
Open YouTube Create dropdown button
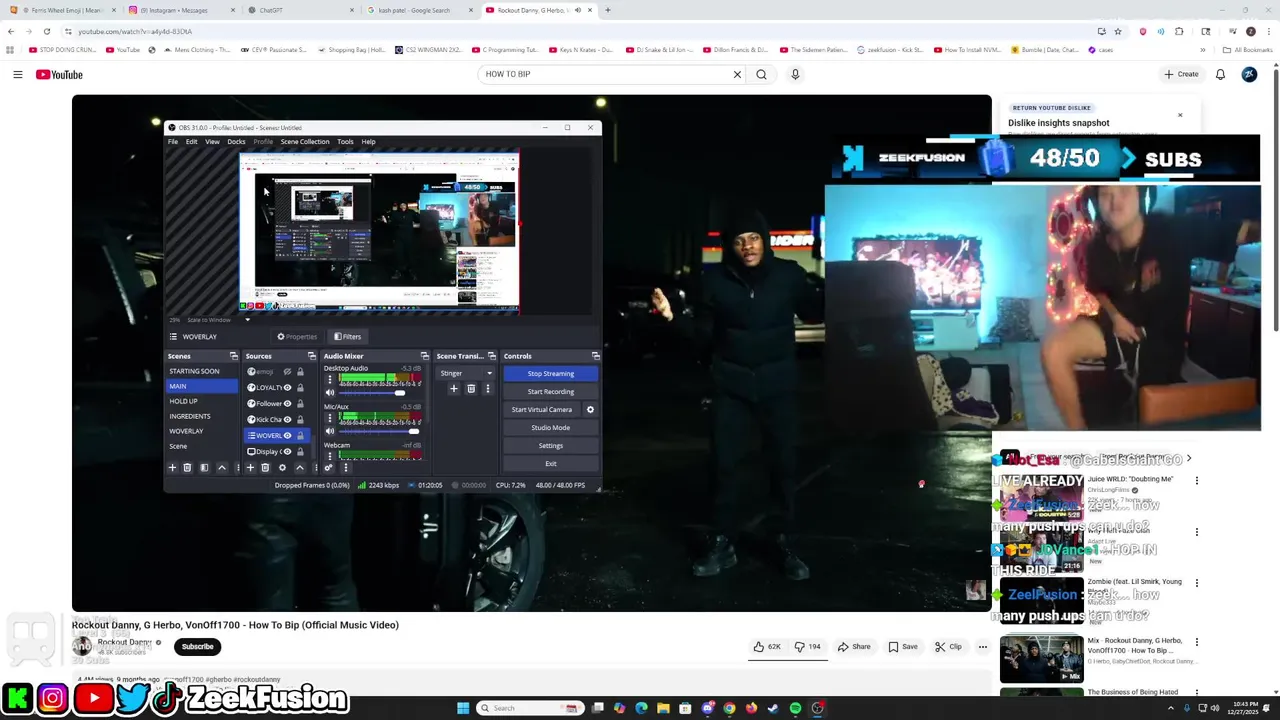tap(1181, 74)
